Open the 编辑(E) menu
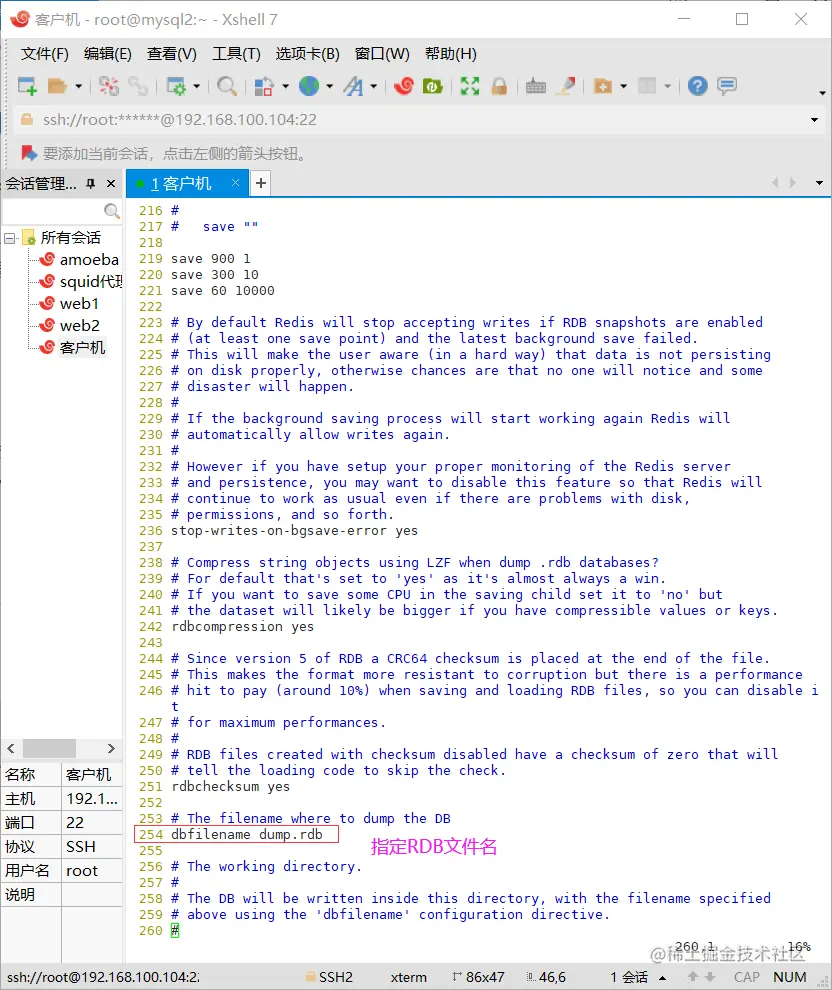The width and height of the screenshot is (832, 990). (x=107, y=54)
